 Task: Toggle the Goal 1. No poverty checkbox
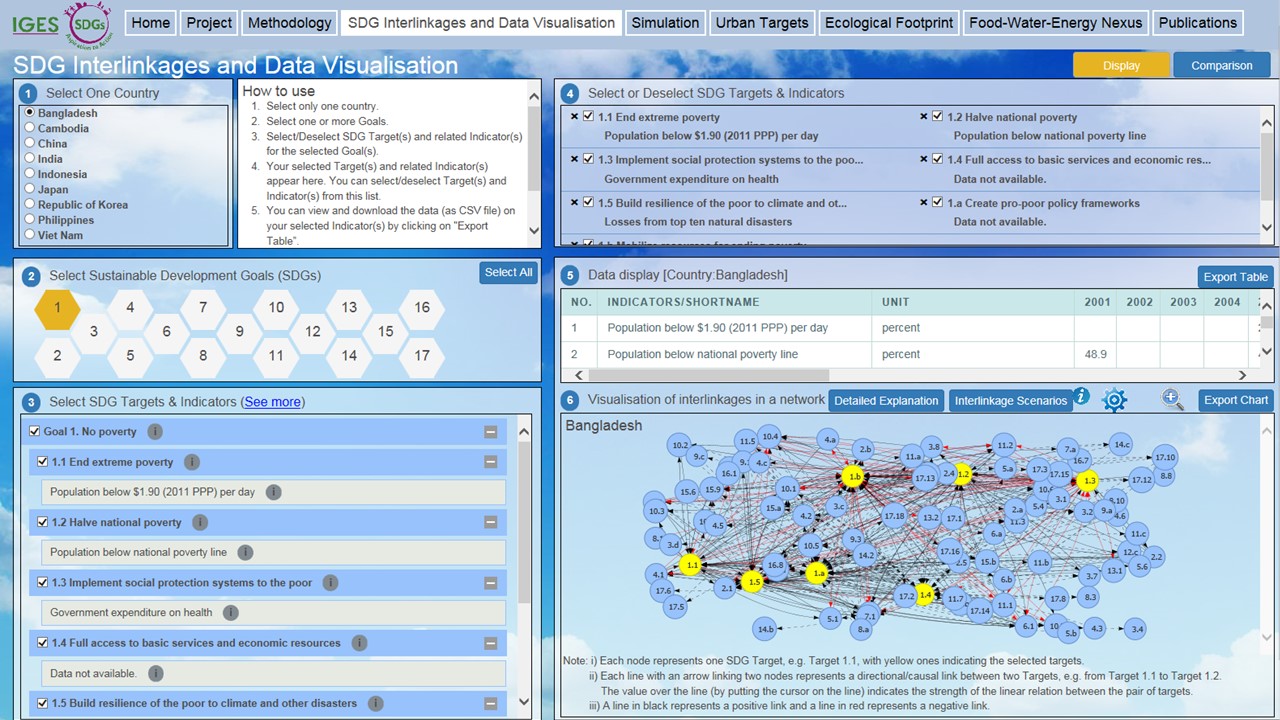point(34,432)
